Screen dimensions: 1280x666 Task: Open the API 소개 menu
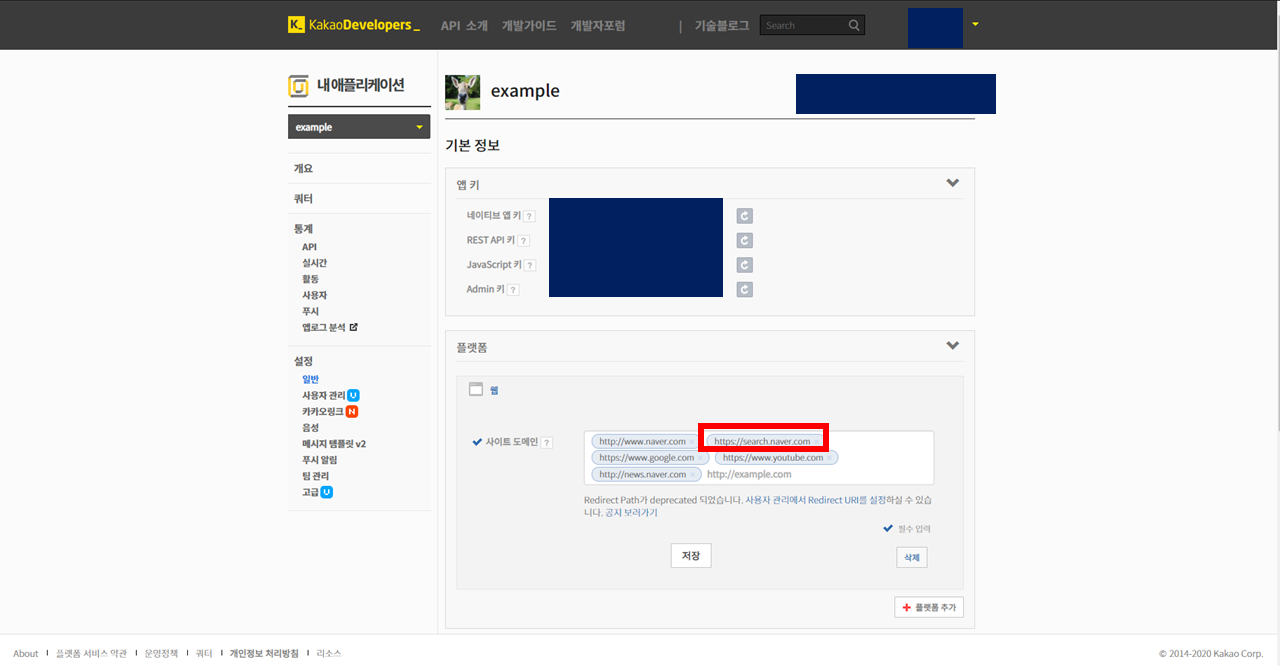point(464,26)
